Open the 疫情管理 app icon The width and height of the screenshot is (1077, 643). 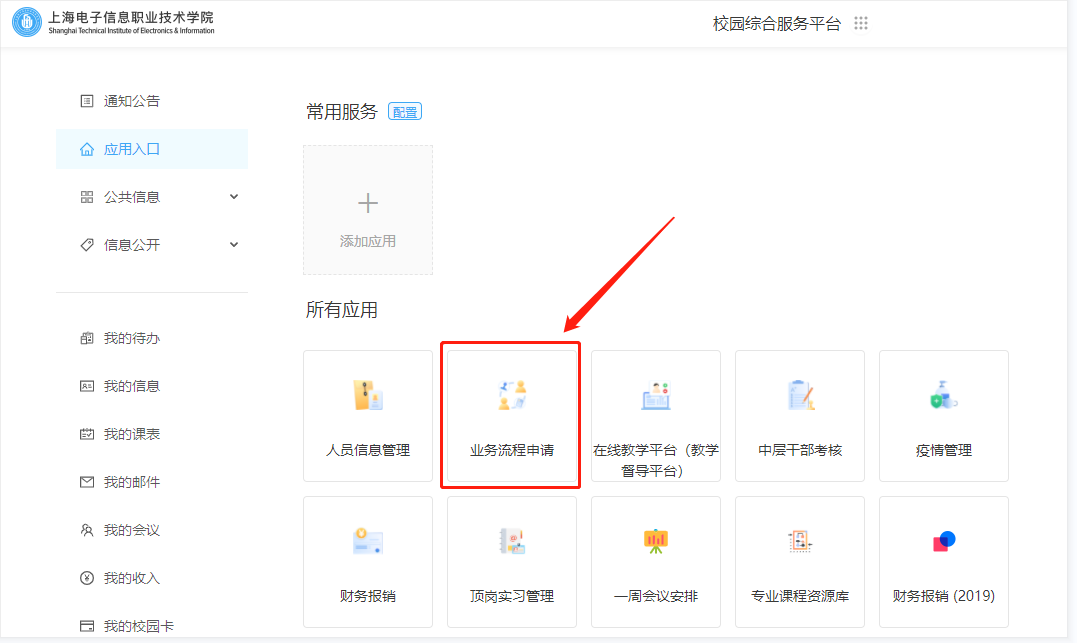pyautogui.click(x=943, y=396)
